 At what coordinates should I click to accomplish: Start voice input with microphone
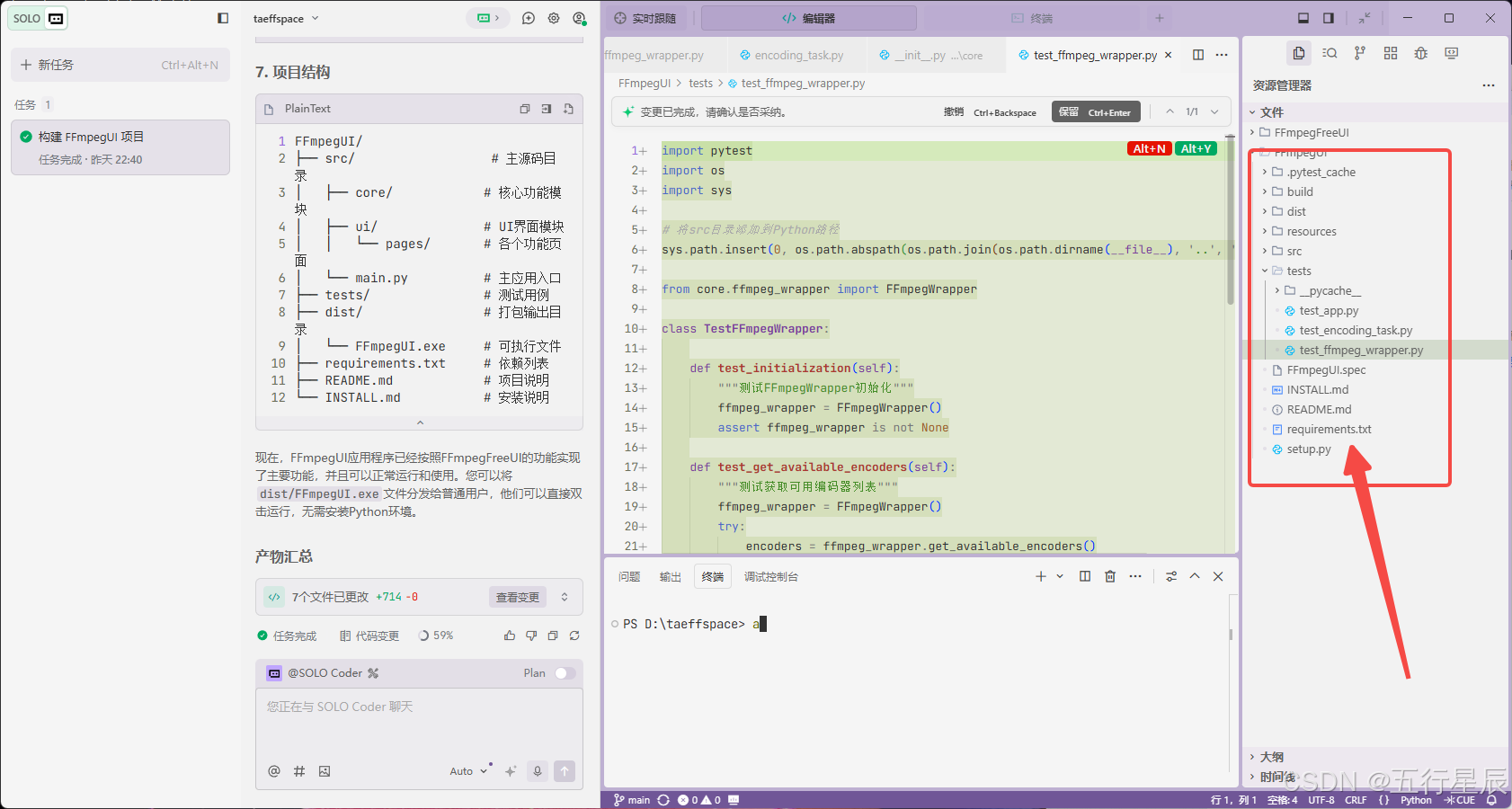(538, 771)
